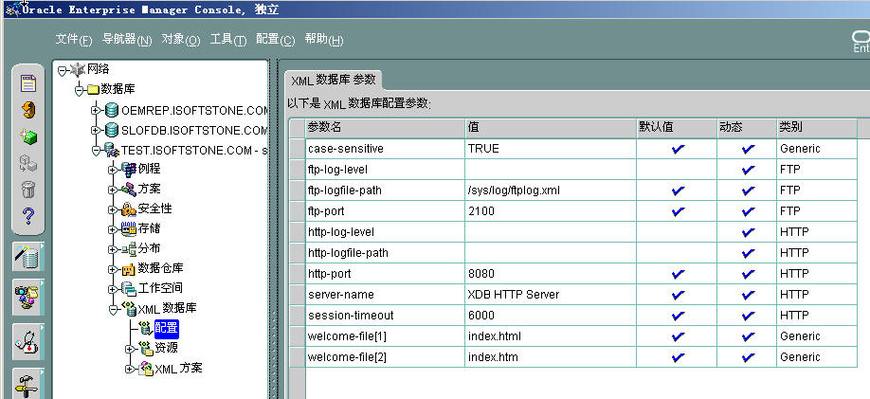The width and height of the screenshot is (870, 399).
Task: Click the 工作空间 workspace icon
Action: (129, 289)
